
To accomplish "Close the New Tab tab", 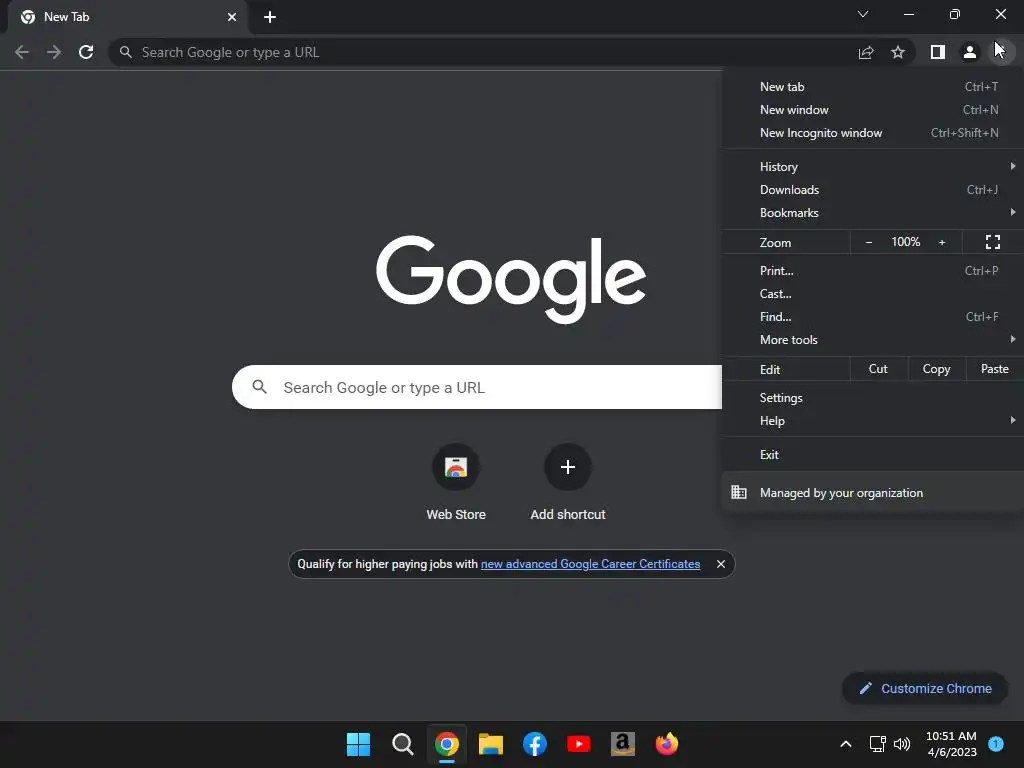I will click(x=232, y=17).
